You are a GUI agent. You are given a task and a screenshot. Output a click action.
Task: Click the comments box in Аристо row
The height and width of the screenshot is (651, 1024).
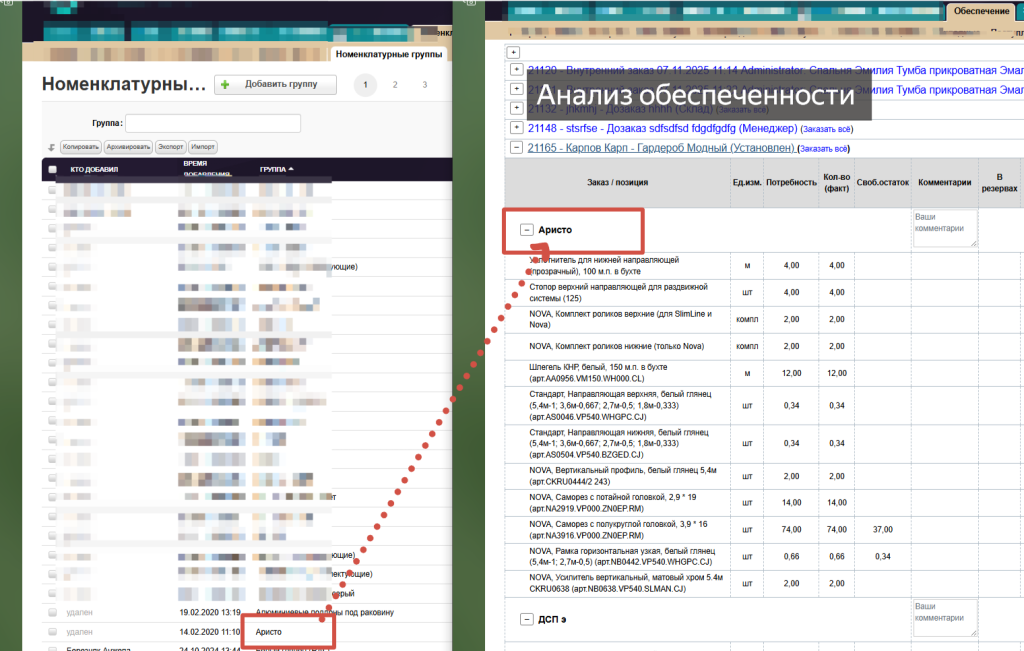(x=944, y=228)
